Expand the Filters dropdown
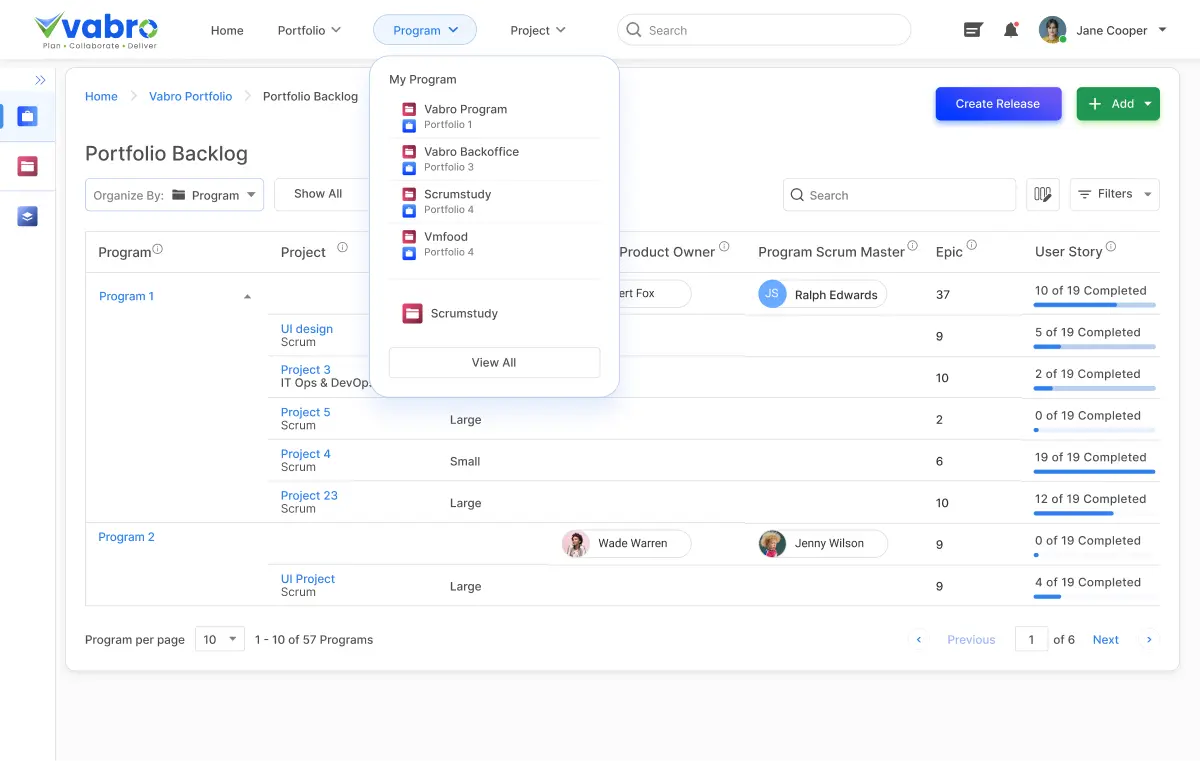This screenshot has height=761, width=1200. [1114, 194]
